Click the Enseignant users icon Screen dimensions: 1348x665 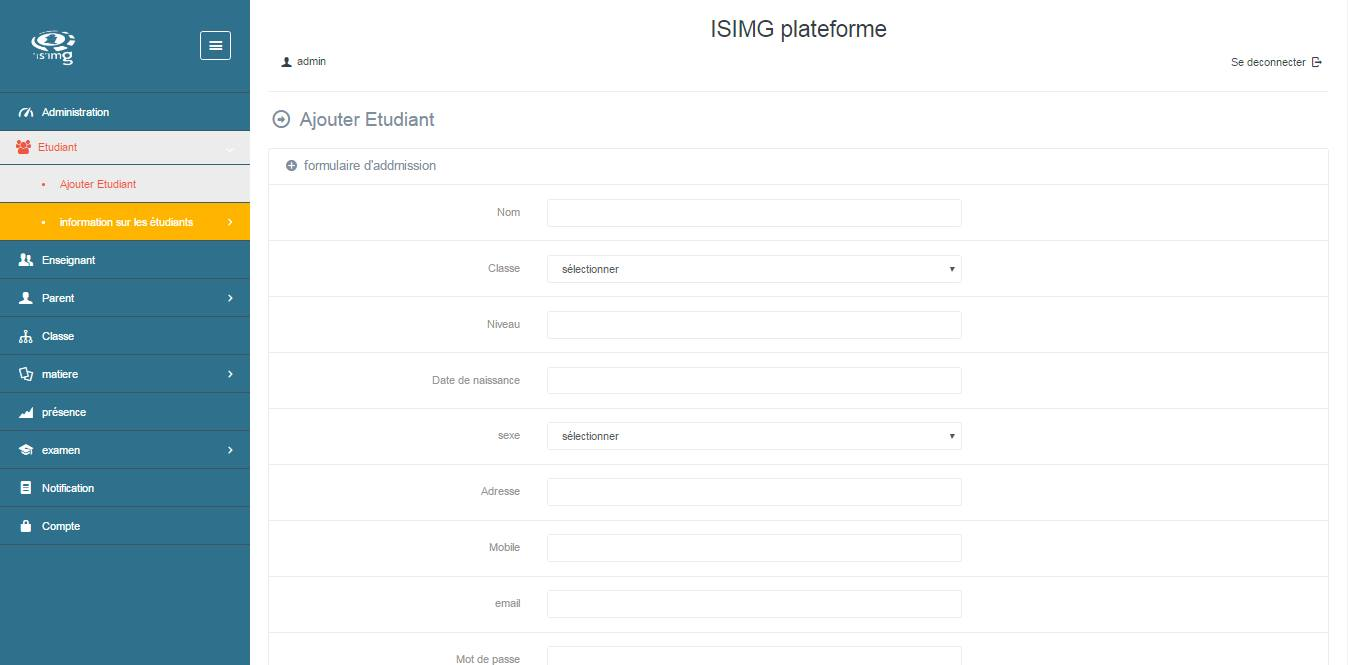27,260
